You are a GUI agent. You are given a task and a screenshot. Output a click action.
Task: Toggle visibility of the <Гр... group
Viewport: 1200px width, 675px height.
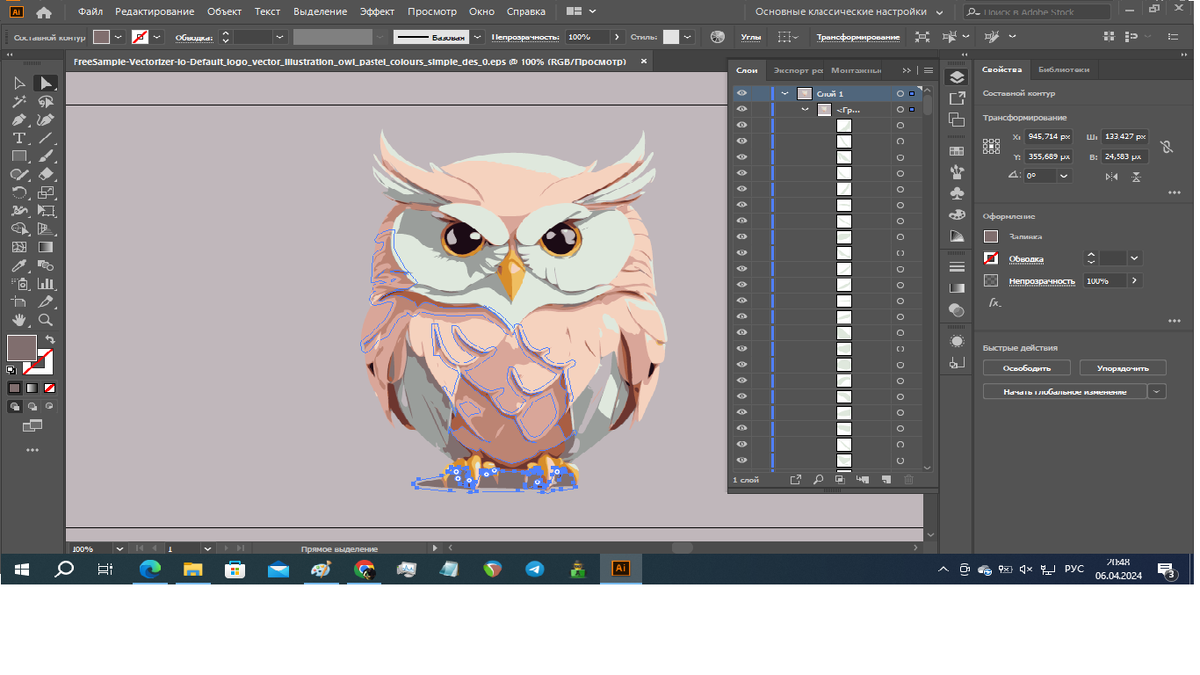click(742, 110)
